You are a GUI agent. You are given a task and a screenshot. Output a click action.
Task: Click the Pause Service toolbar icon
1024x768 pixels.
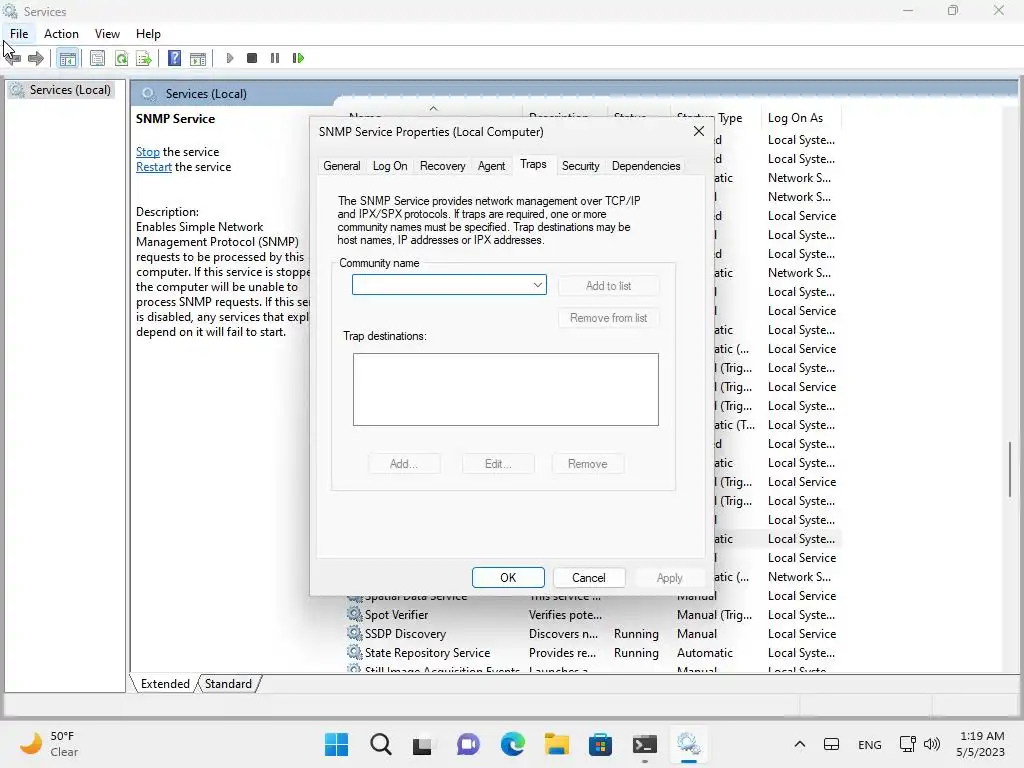coord(275,58)
